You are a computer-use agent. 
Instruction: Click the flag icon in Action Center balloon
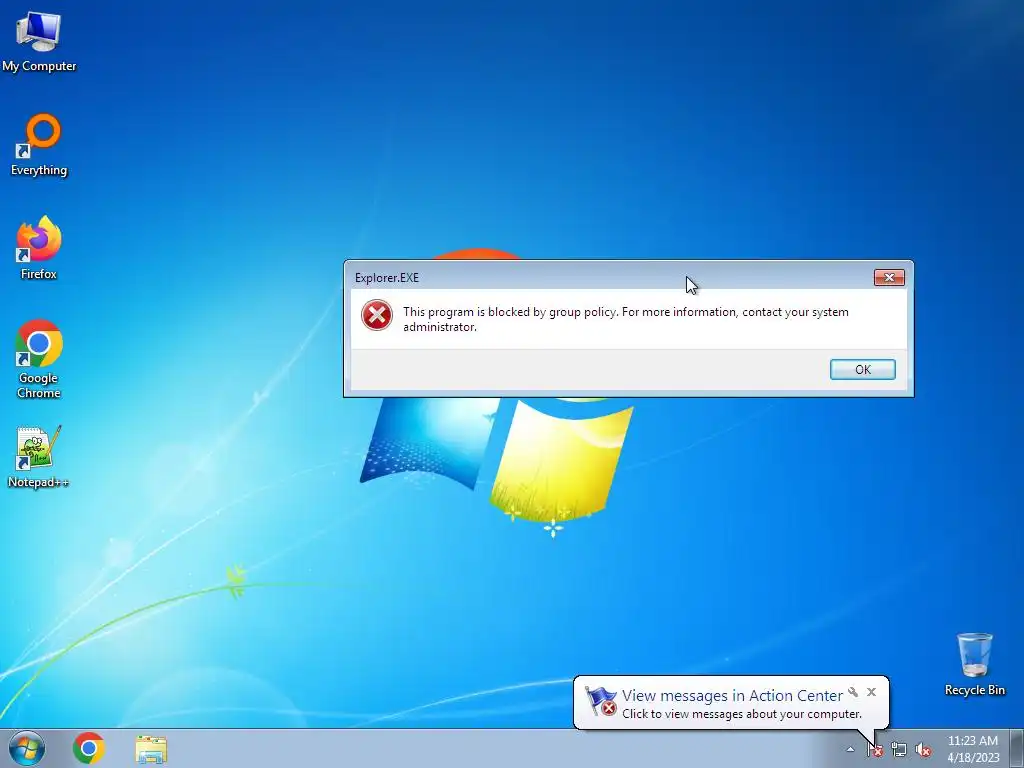tap(601, 701)
